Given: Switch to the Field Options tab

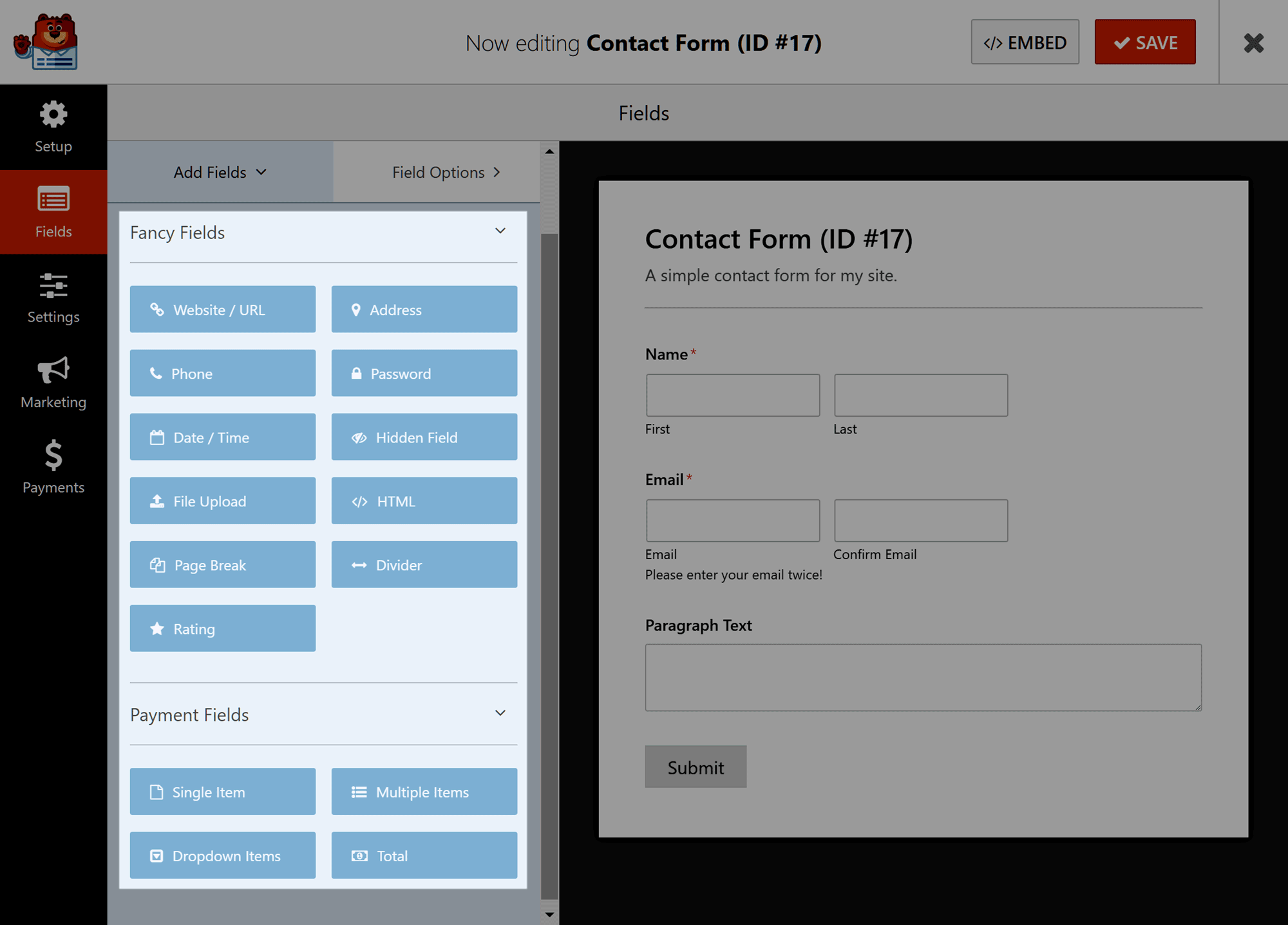Looking at the screenshot, I should click(x=447, y=172).
